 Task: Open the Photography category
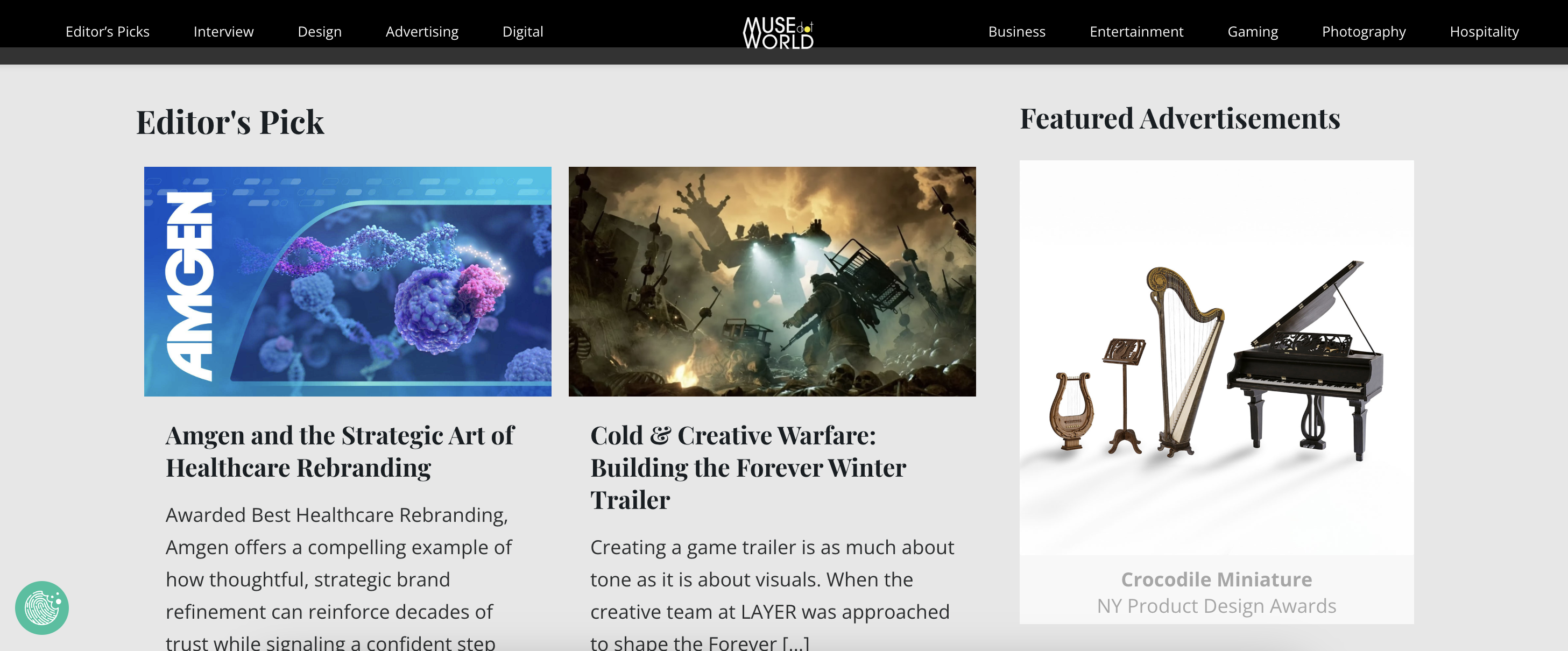pyautogui.click(x=1364, y=32)
